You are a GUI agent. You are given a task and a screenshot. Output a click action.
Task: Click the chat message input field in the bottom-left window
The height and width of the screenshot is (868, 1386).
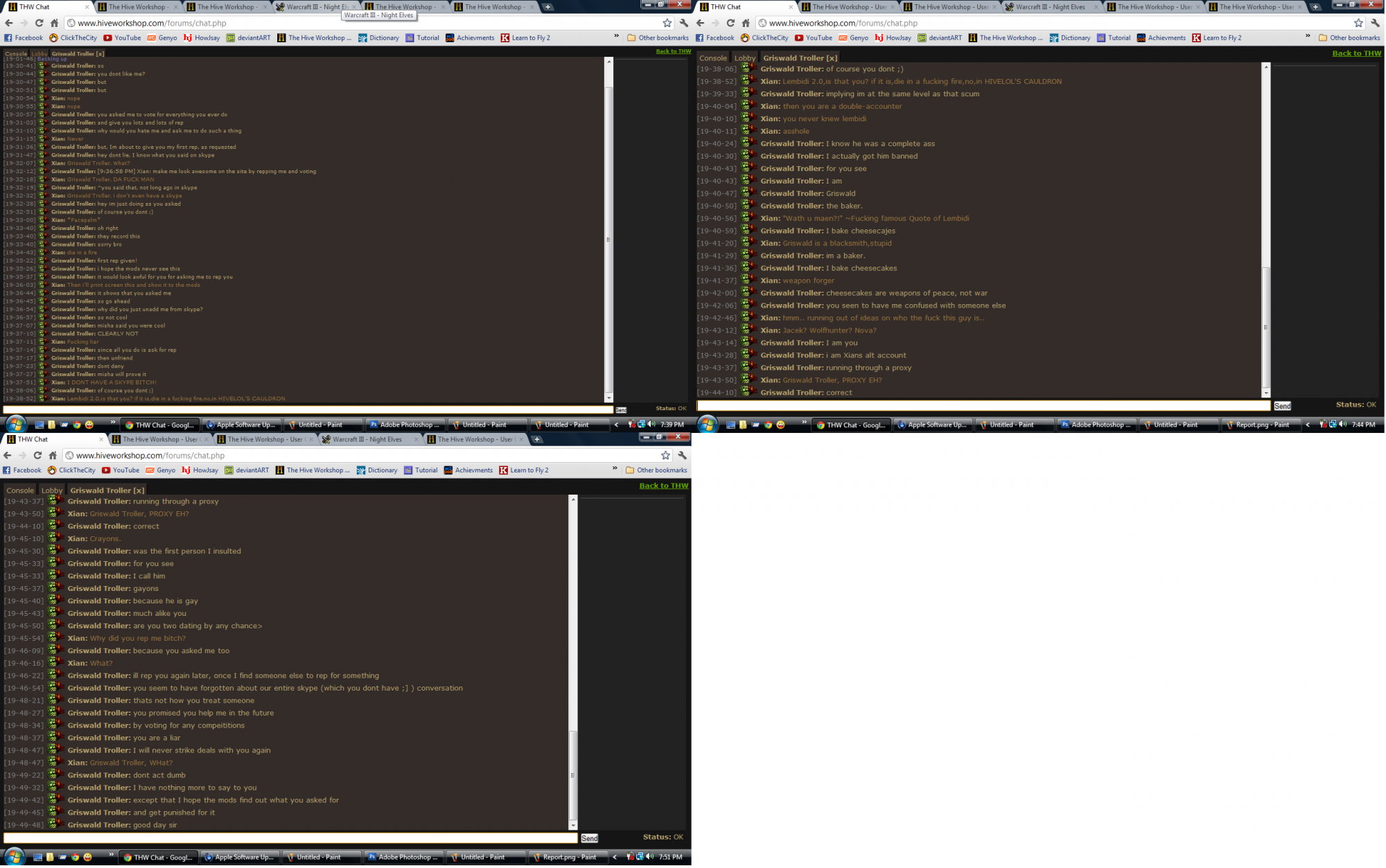(290, 838)
